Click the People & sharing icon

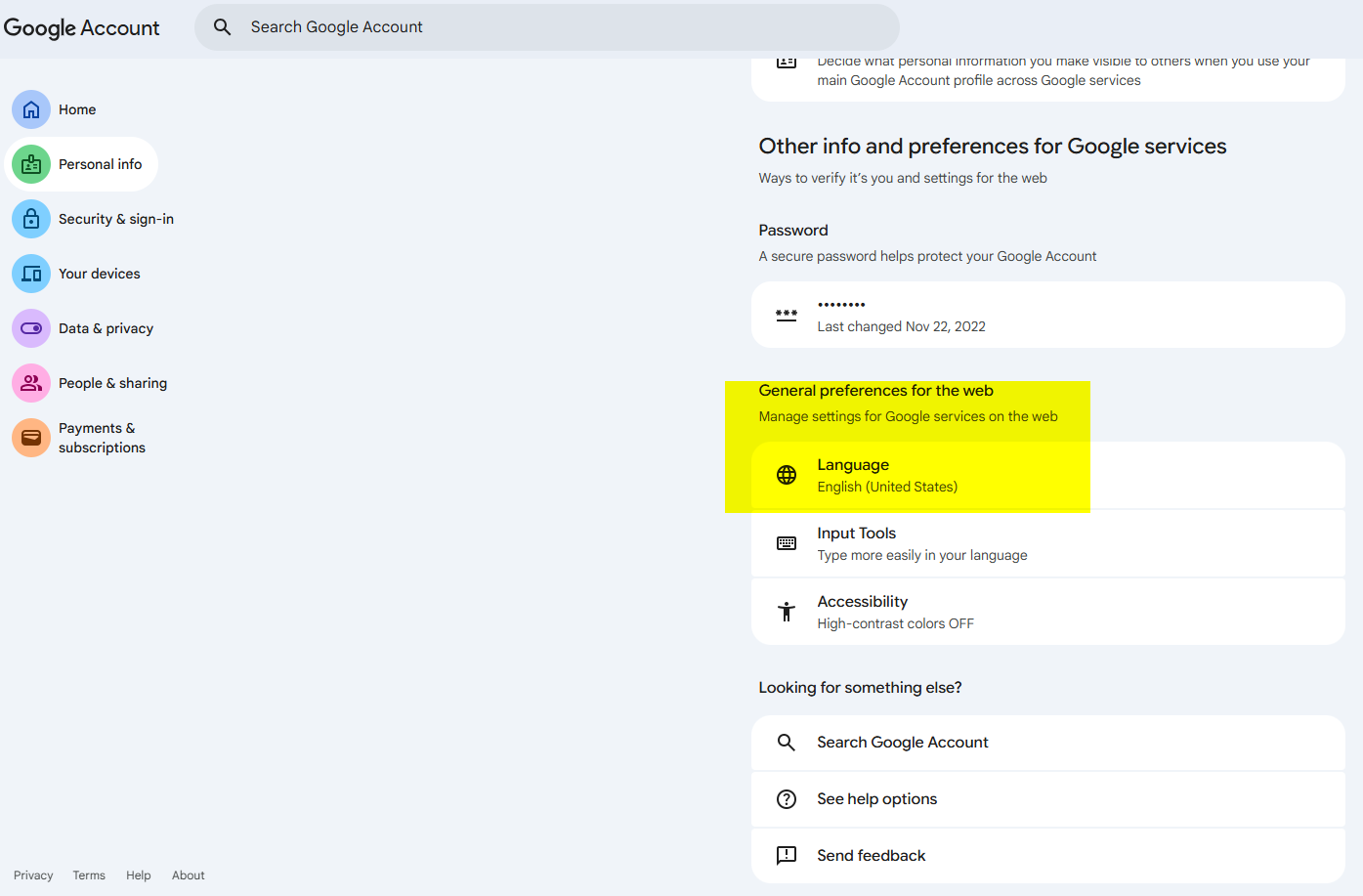click(x=30, y=383)
